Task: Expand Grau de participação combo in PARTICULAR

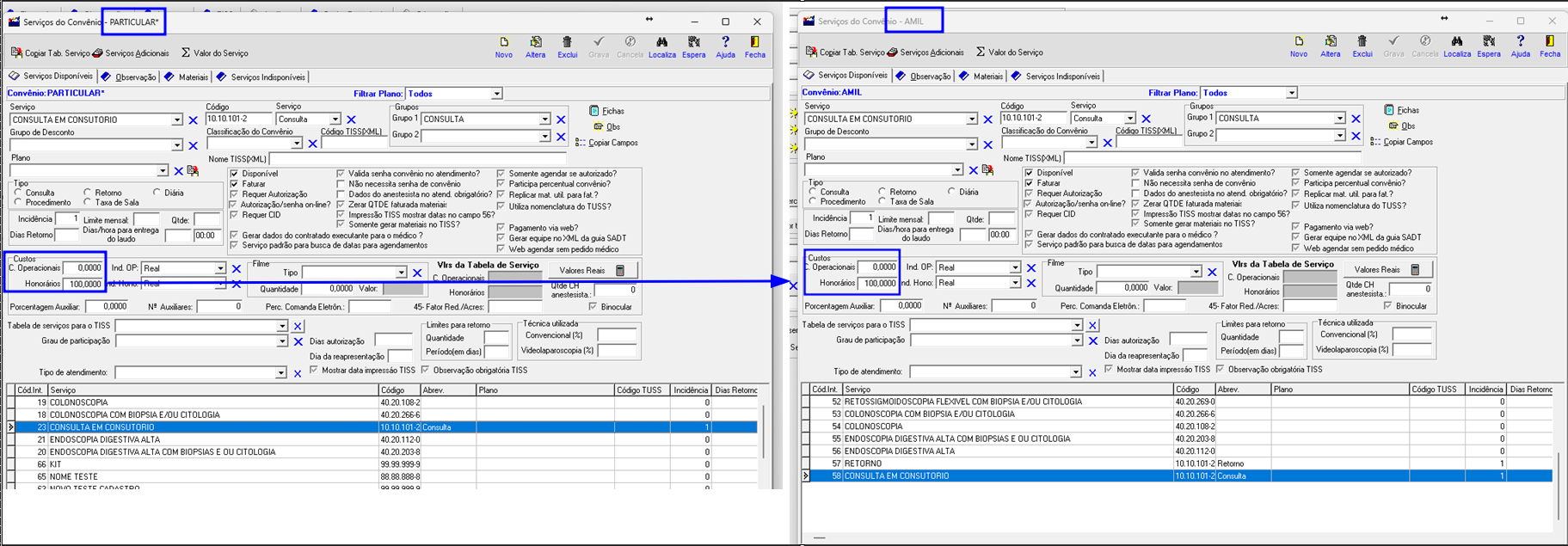Action: pos(281,341)
